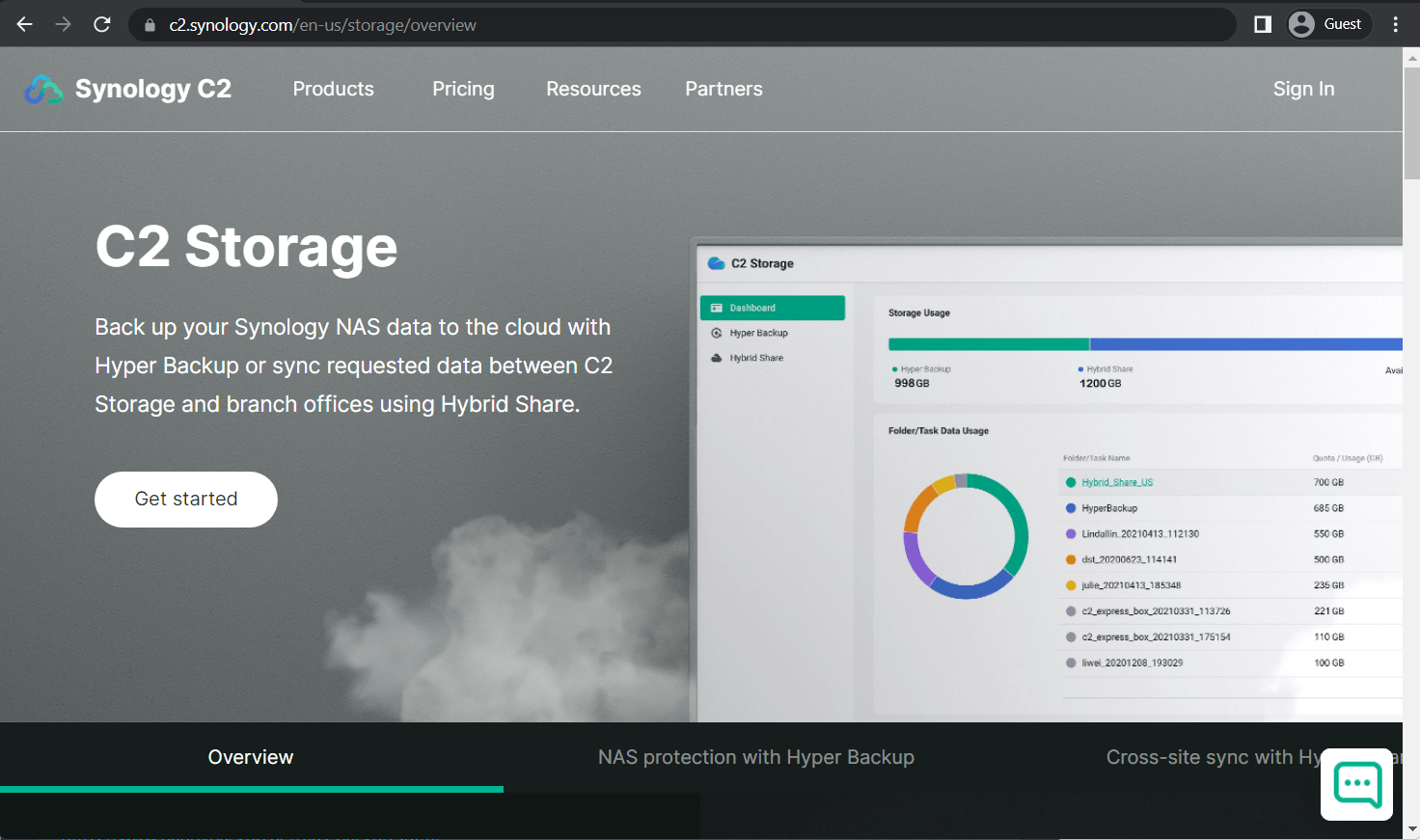Open the Products menu

(333, 89)
